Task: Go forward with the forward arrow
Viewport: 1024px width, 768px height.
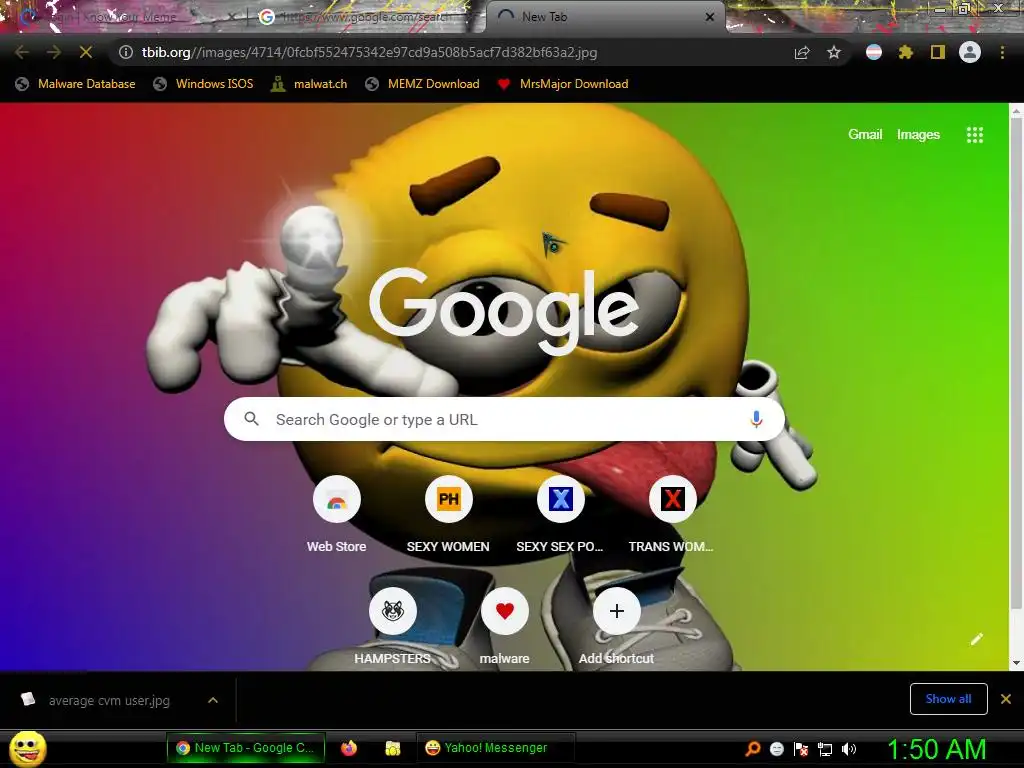Action: [54, 52]
